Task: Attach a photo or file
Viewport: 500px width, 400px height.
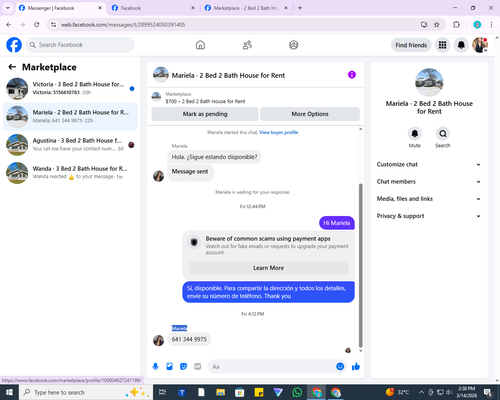Action: click(x=169, y=367)
